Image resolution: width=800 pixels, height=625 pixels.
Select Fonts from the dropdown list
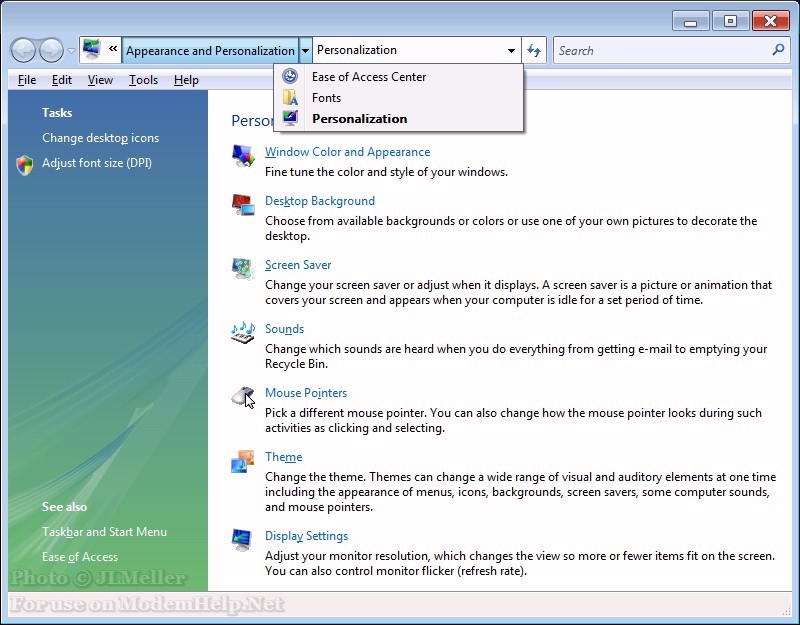(x=398, y=97)
